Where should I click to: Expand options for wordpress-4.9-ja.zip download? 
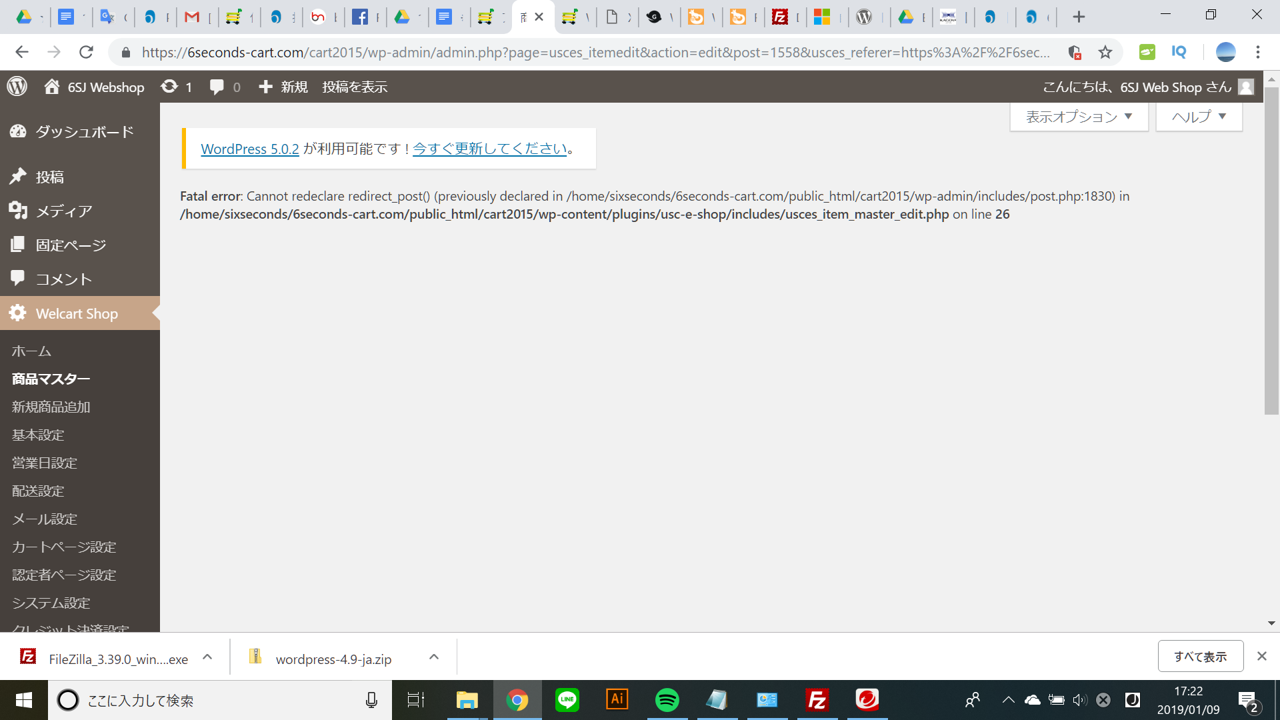coord(433,657)
